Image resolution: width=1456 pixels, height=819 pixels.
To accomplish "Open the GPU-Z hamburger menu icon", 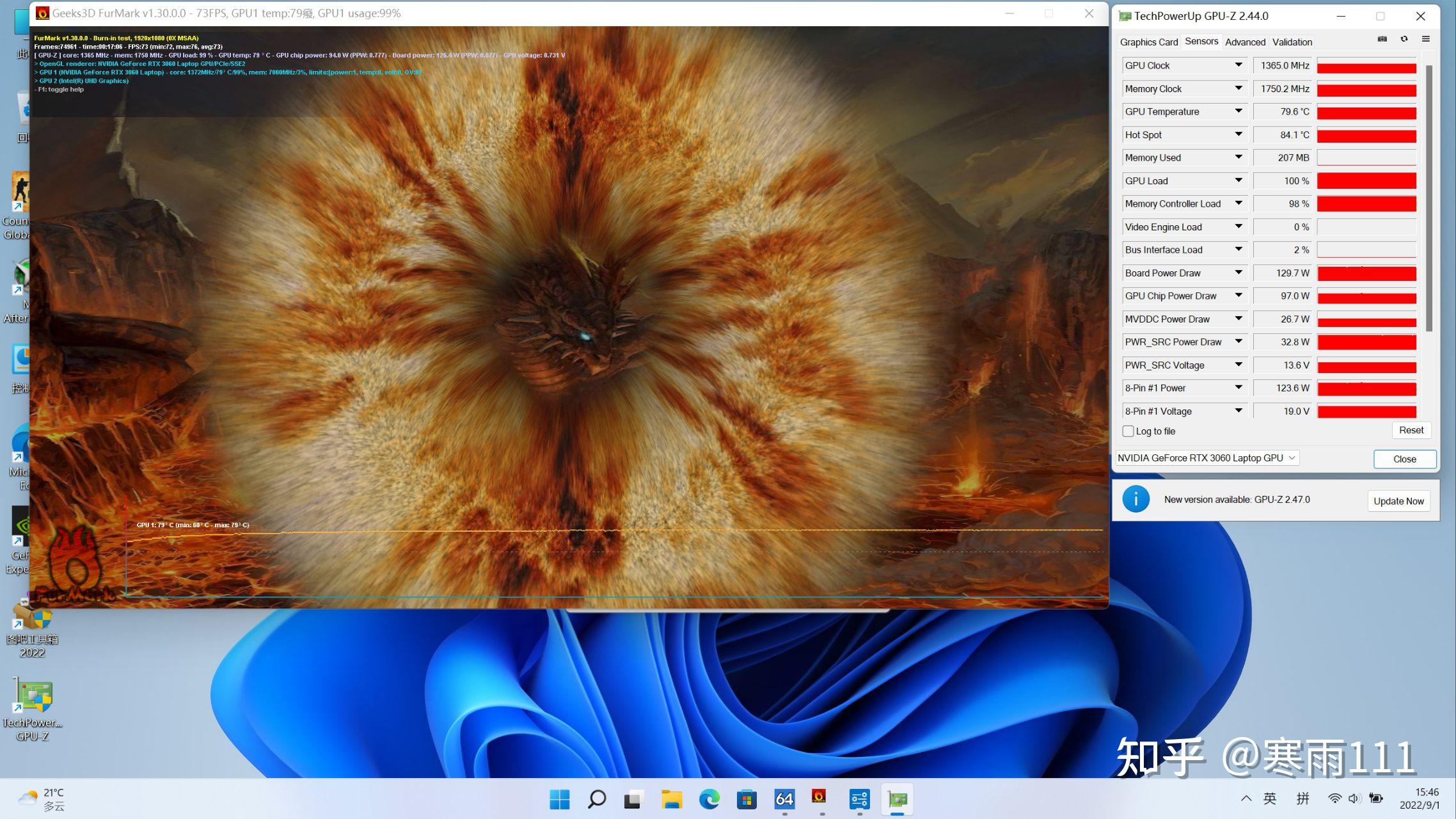I will 1425,39.
